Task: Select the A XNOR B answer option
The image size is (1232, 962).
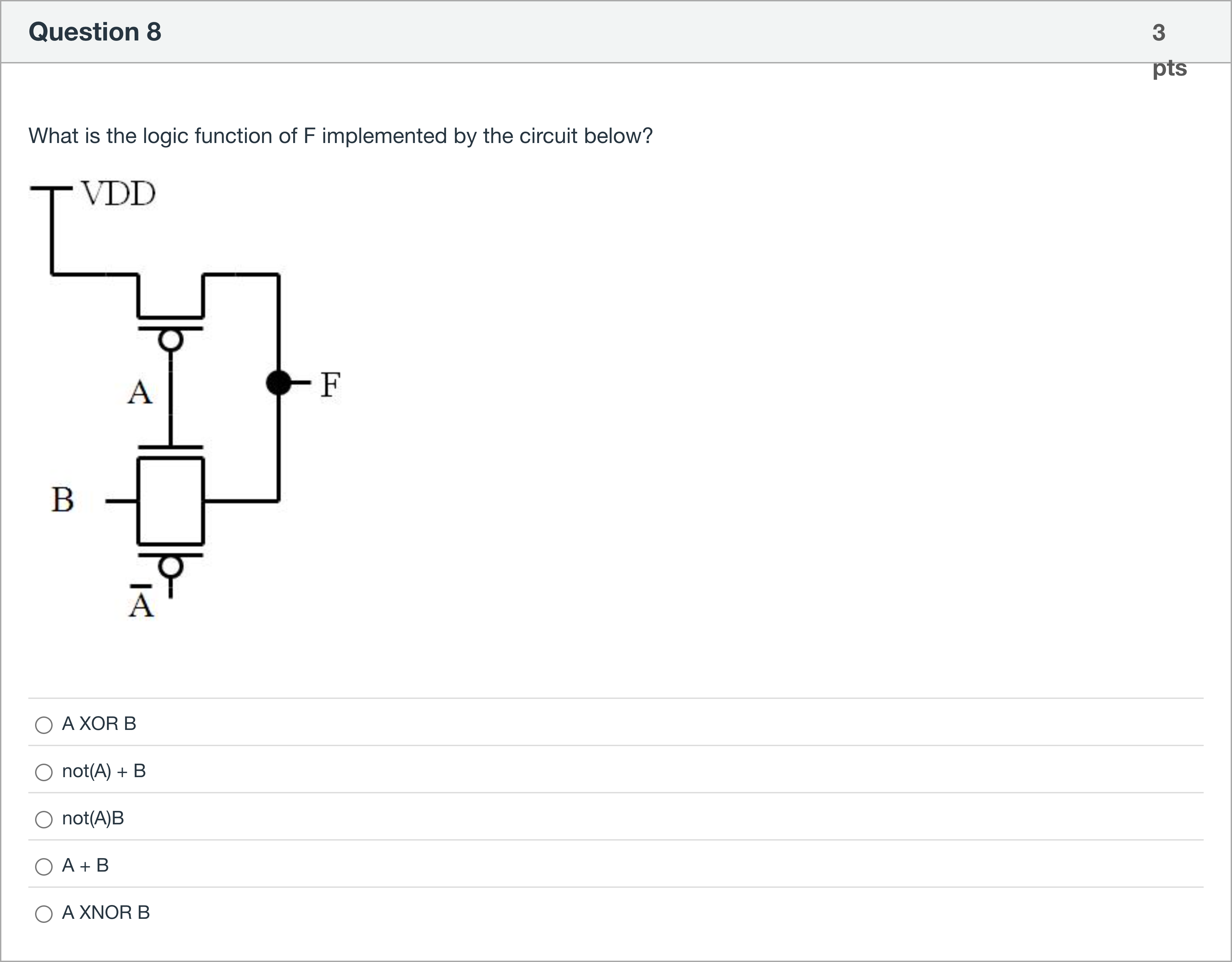Action: pos(44,914)
